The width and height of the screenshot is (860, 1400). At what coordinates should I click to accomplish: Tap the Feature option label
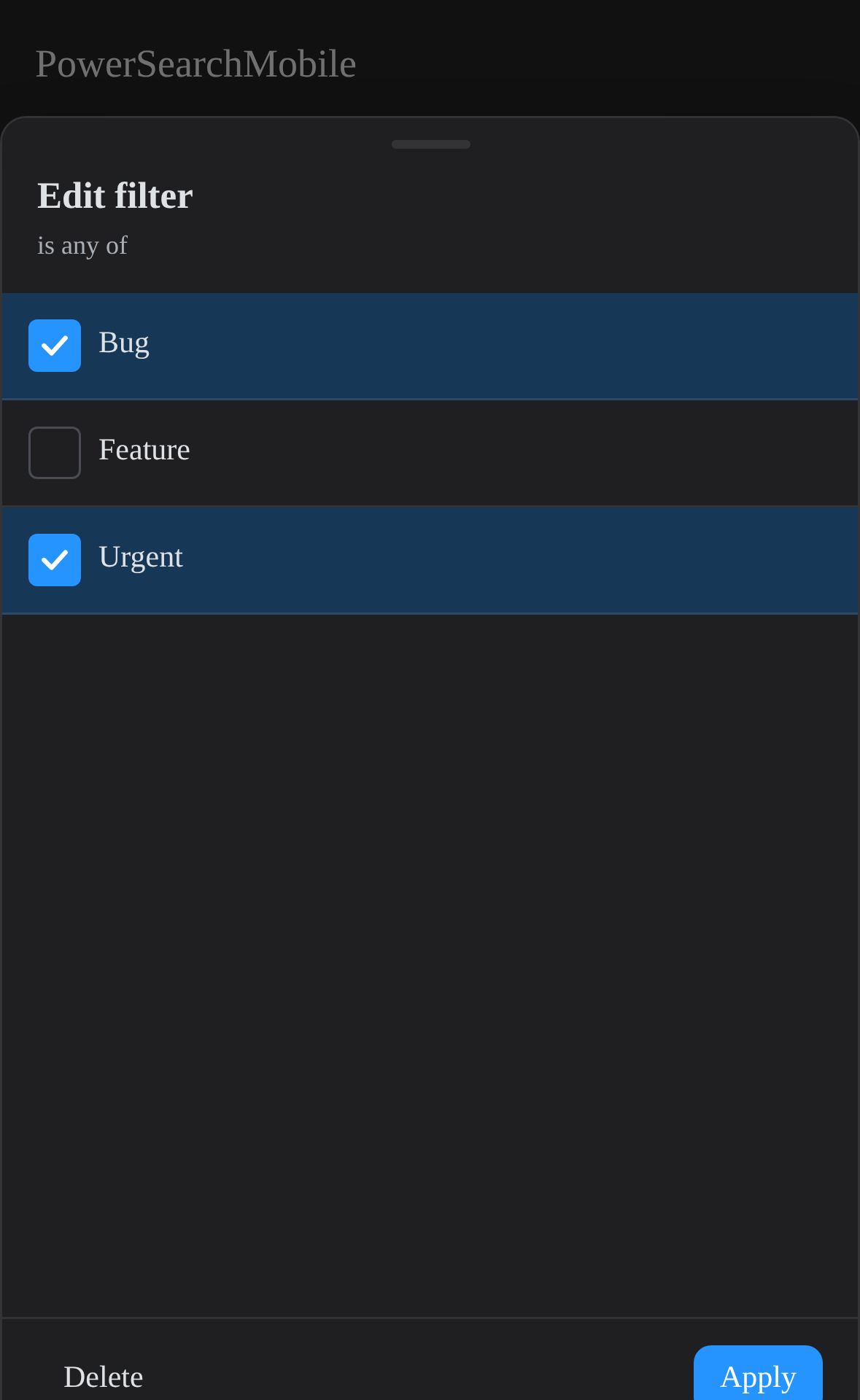(144, 450)
